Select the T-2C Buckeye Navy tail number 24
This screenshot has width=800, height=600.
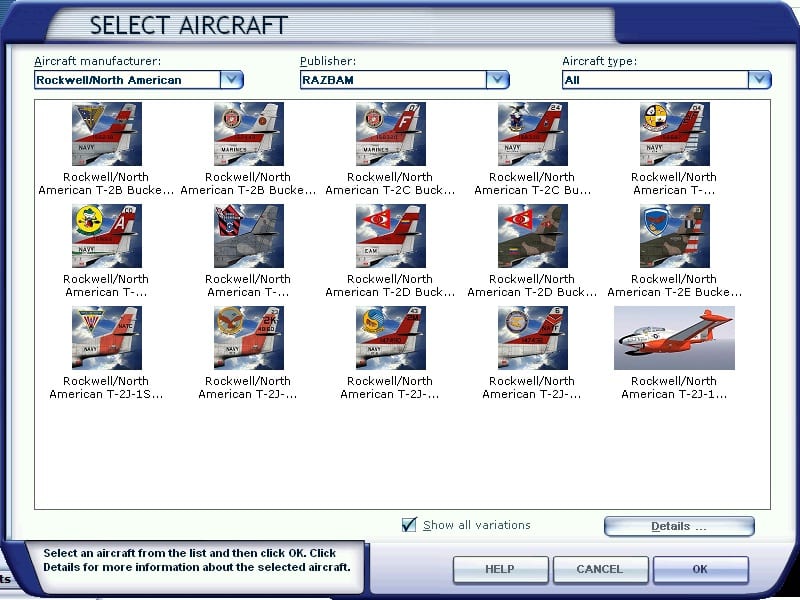[532, 134]
